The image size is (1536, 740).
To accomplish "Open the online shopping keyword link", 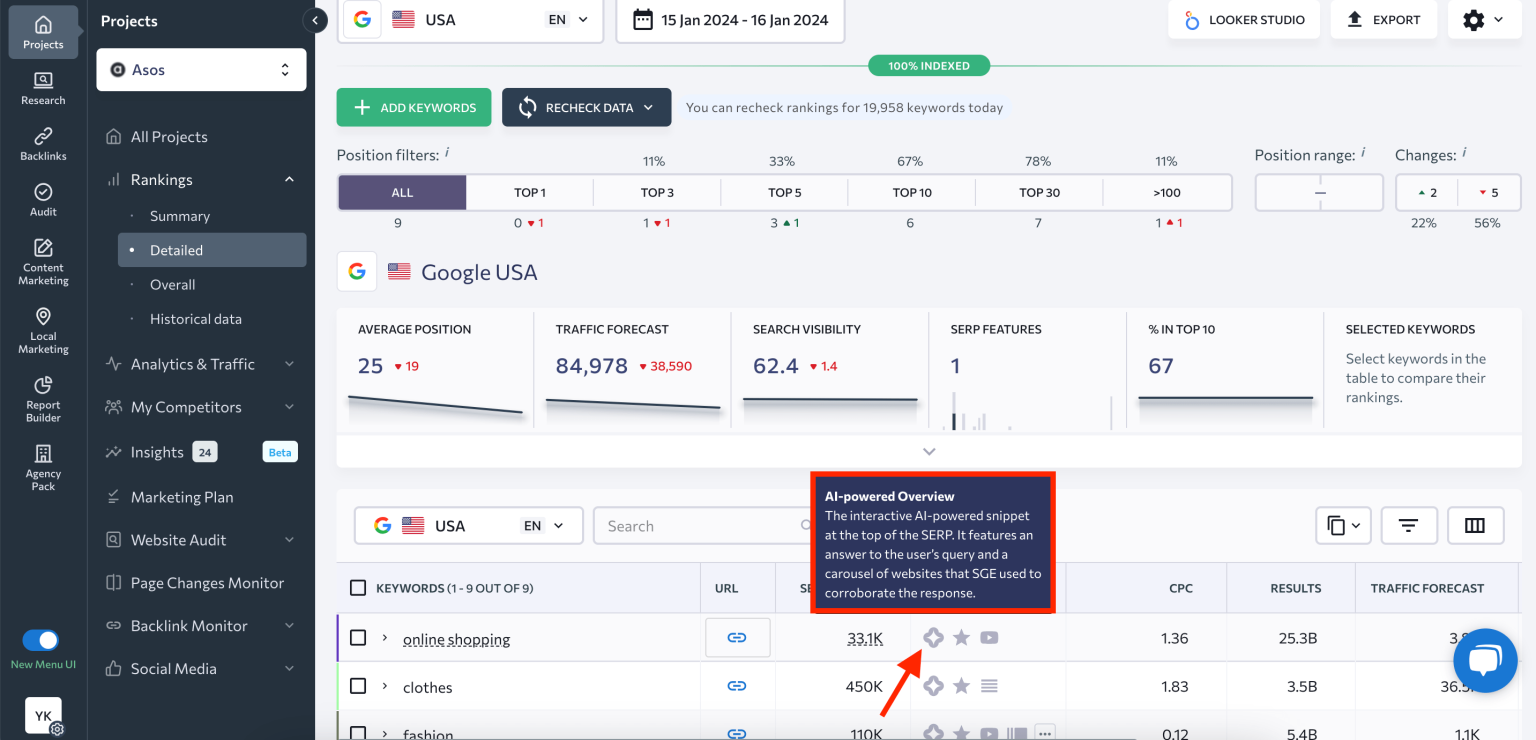I will coord(456,638).
